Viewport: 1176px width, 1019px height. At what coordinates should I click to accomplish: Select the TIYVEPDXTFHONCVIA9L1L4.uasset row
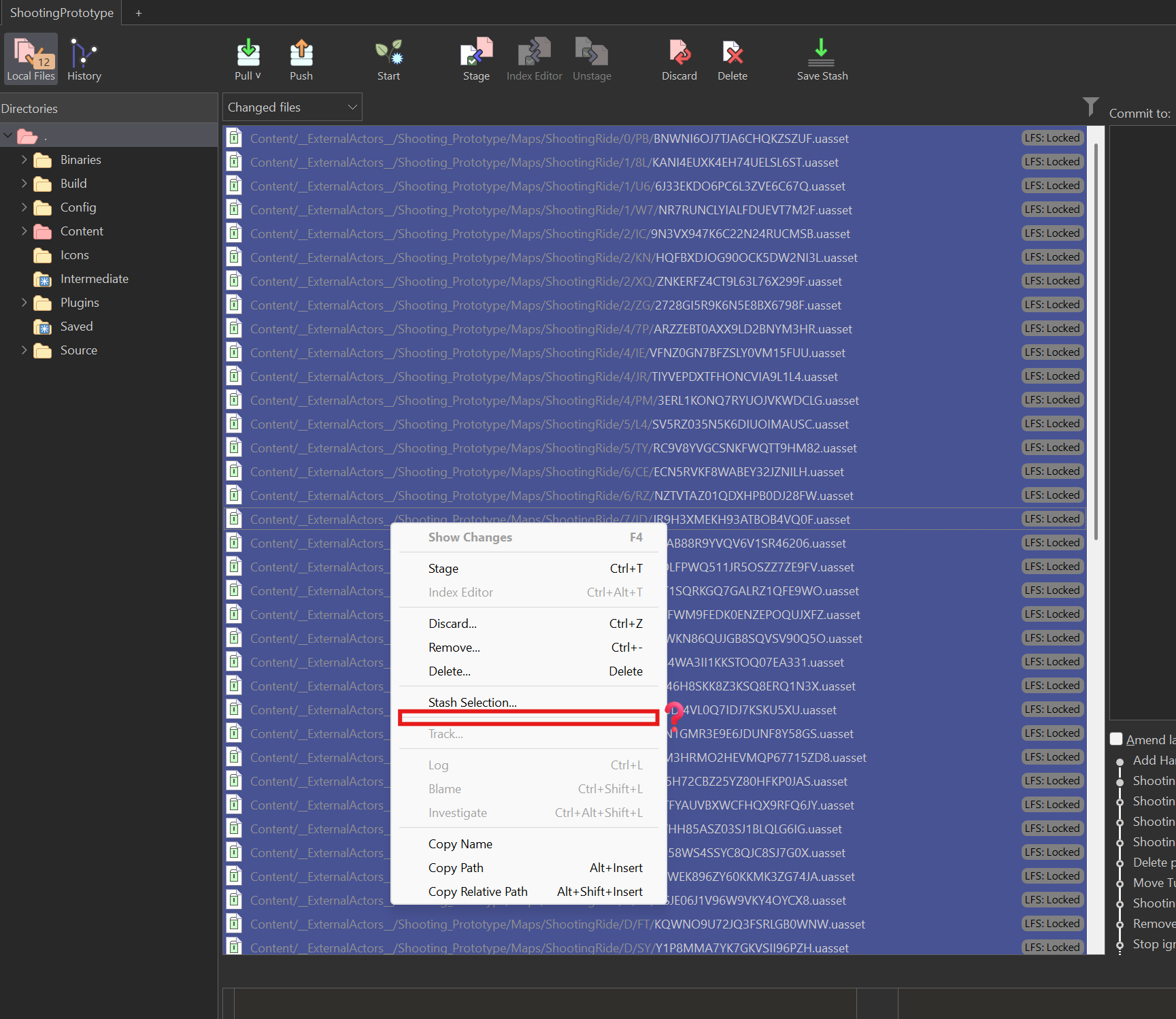[x=654, y=376]
